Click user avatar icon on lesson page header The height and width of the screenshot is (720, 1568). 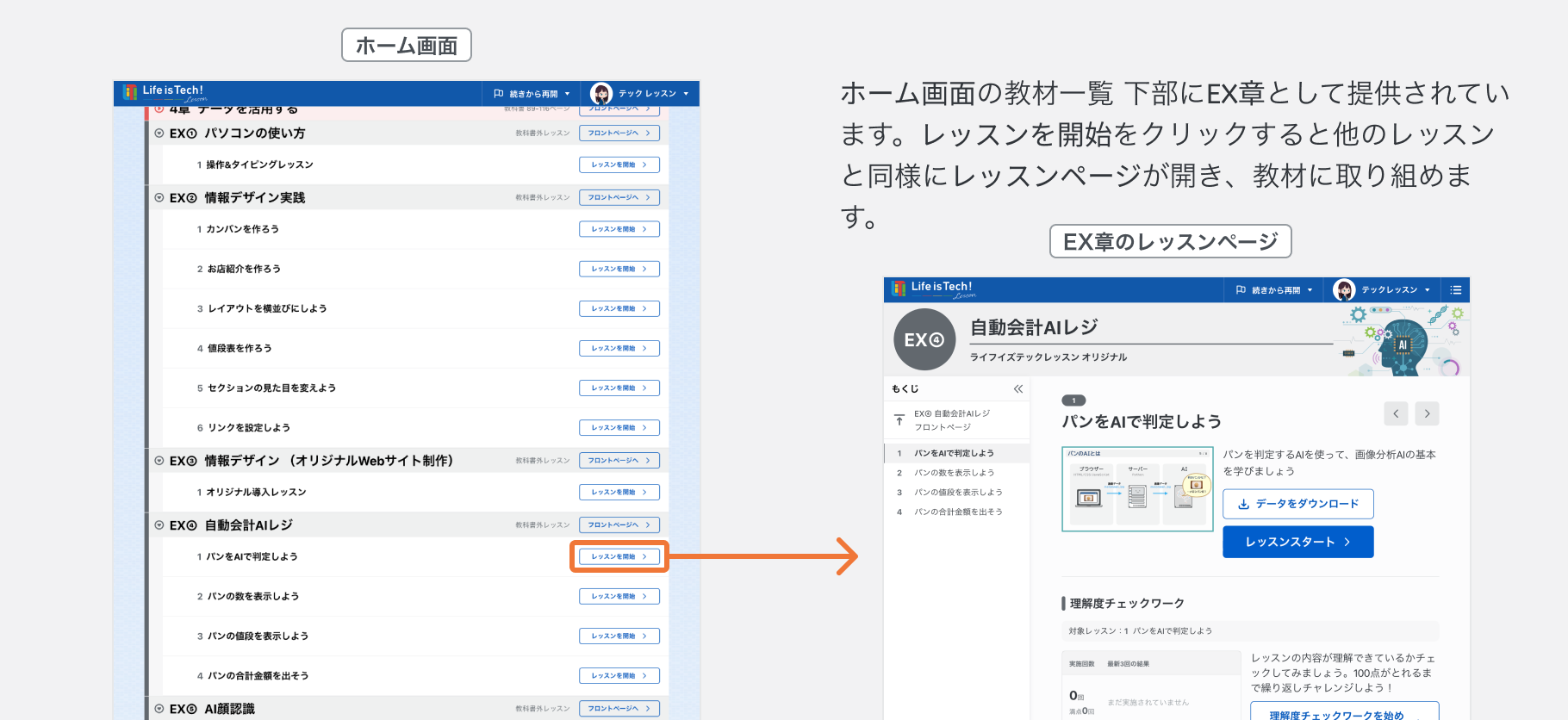[x=1344, y=290]
